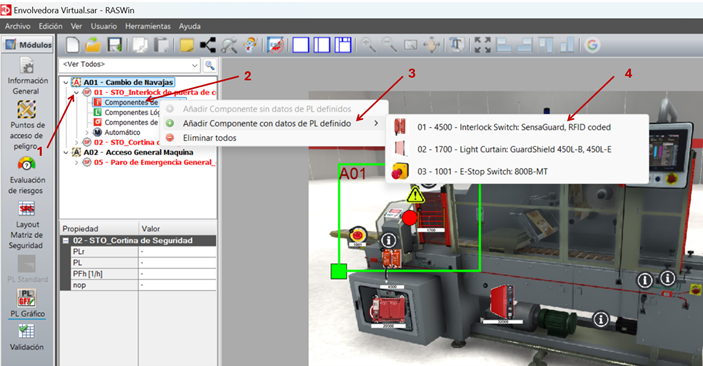Open the Ayuda menu
Image resolution: width=703 pixels, height=366 pixels.
click(190, 26)
